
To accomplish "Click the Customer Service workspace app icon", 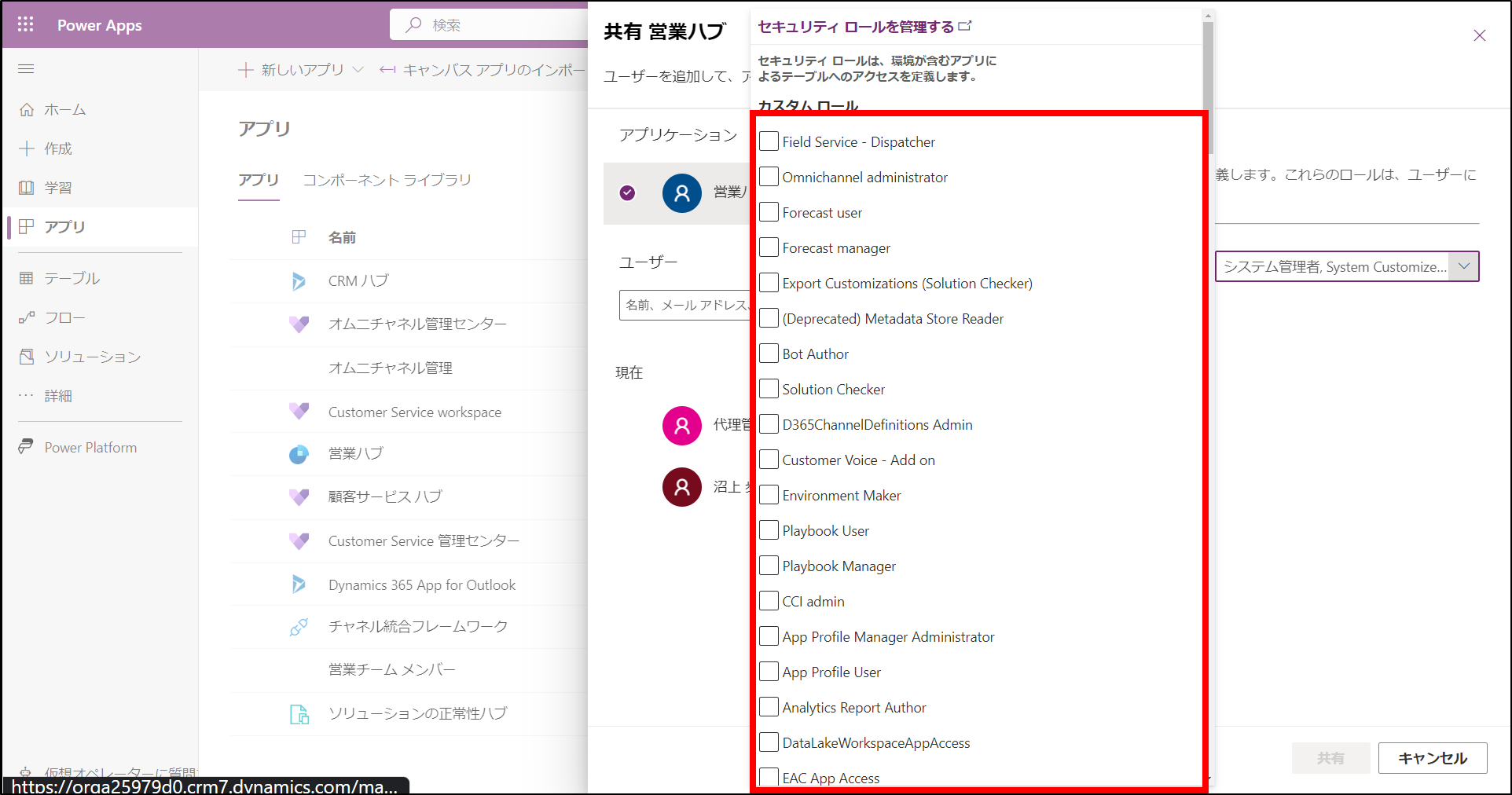I will pyautogui.click(x=299, y=411).
